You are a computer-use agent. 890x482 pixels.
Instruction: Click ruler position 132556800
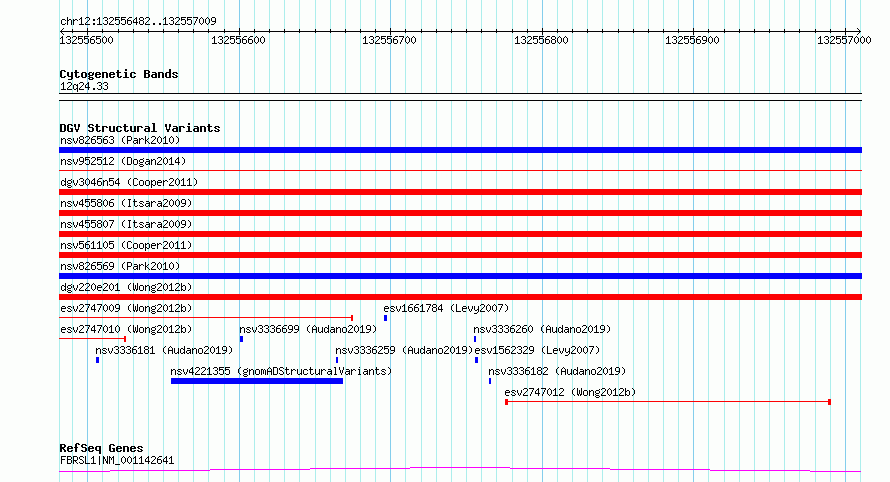[x=541, y=40]
